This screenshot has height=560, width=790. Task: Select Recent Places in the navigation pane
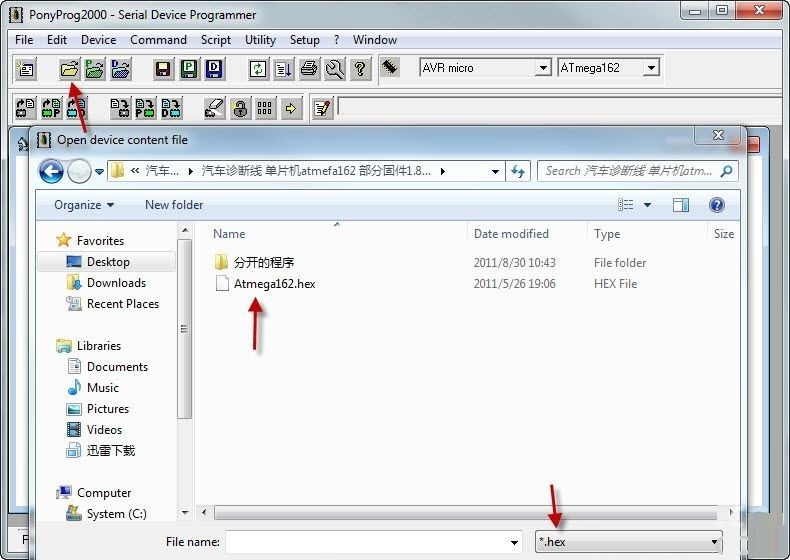click(122, 304)
